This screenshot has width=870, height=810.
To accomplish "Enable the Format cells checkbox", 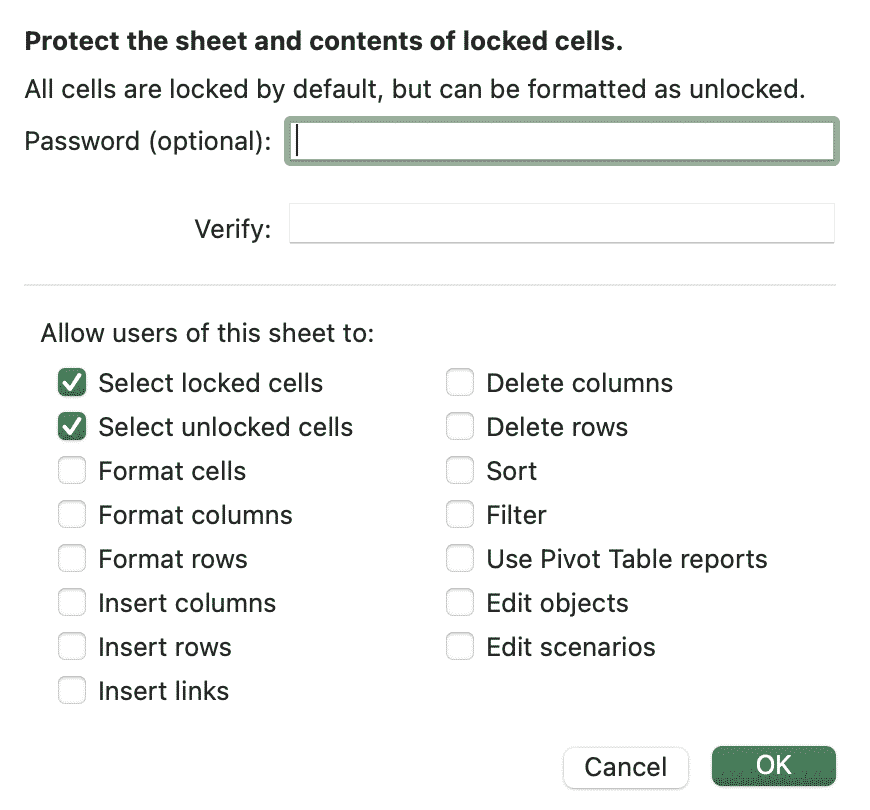I will pyautogui.click(x=72, y=471).
